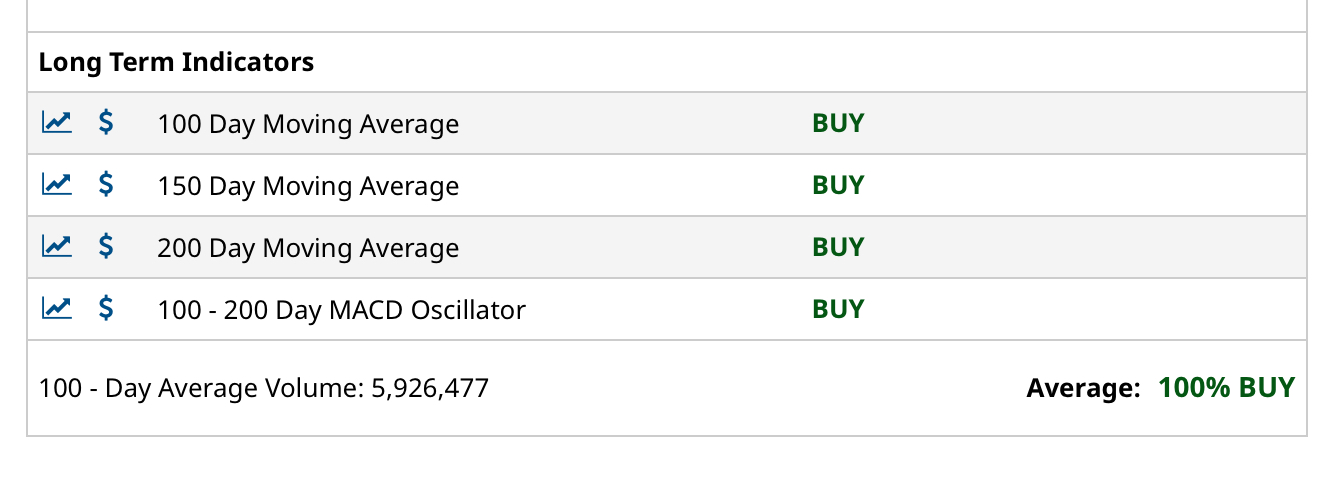Select the 150 Day Moving Average label
The width and height of the screenshot is (1334, 480).
pos(308,186)
